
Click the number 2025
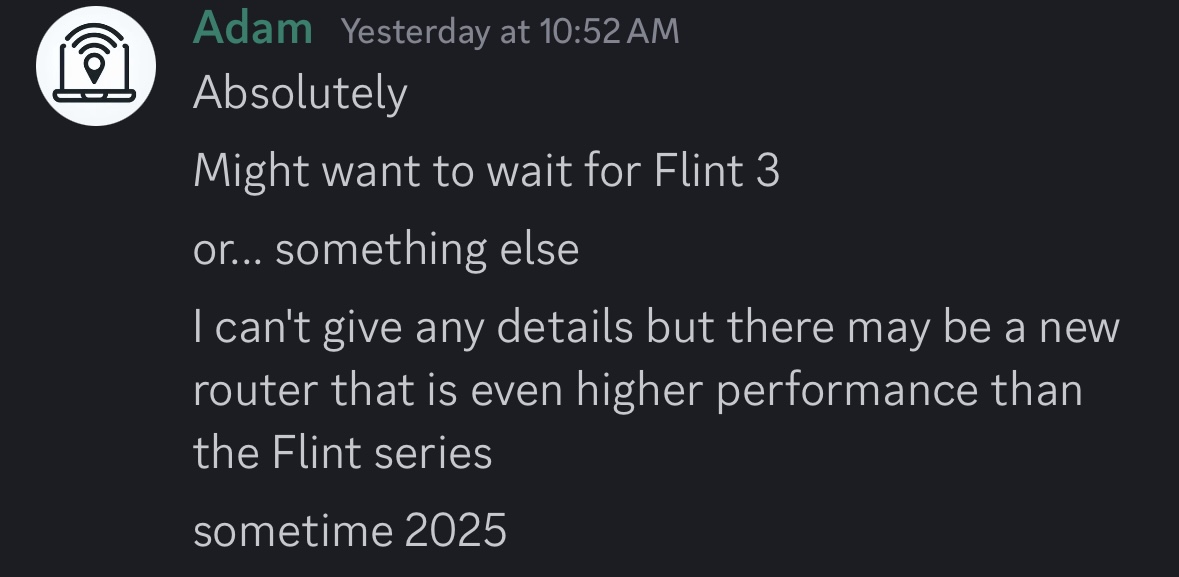456,530
